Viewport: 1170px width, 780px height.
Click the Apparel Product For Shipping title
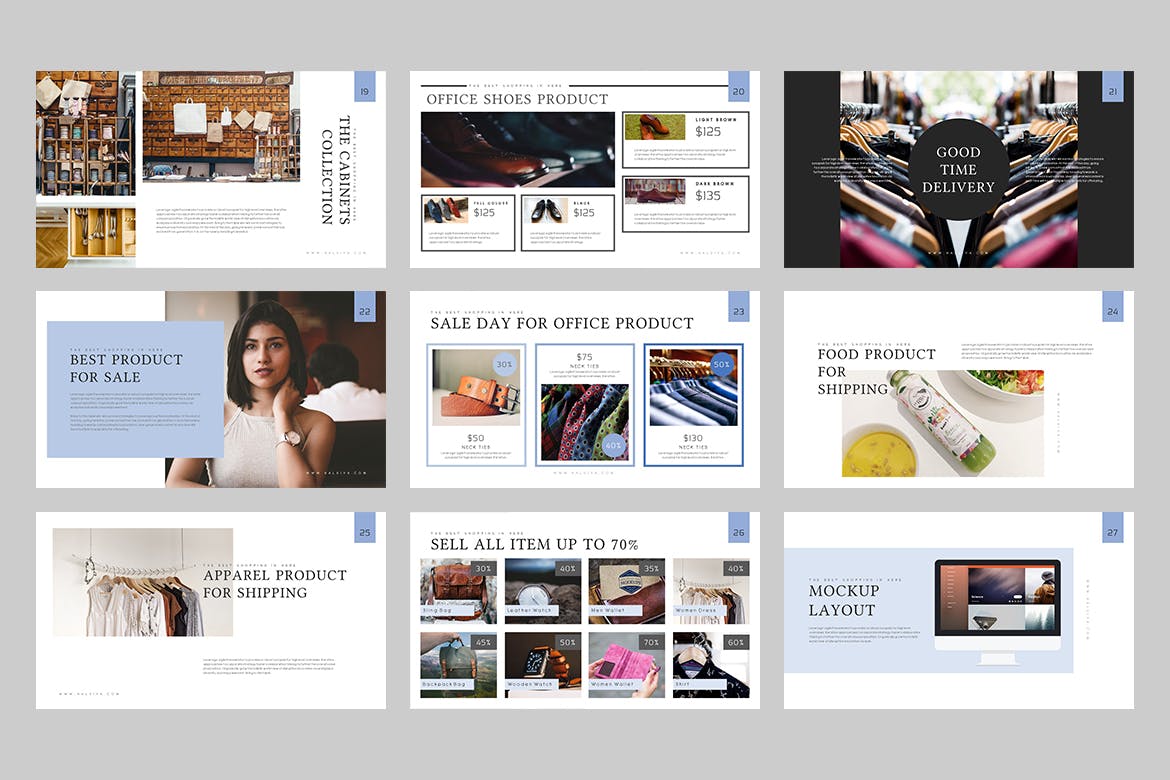pyautogui.click(x=274, y=583)
